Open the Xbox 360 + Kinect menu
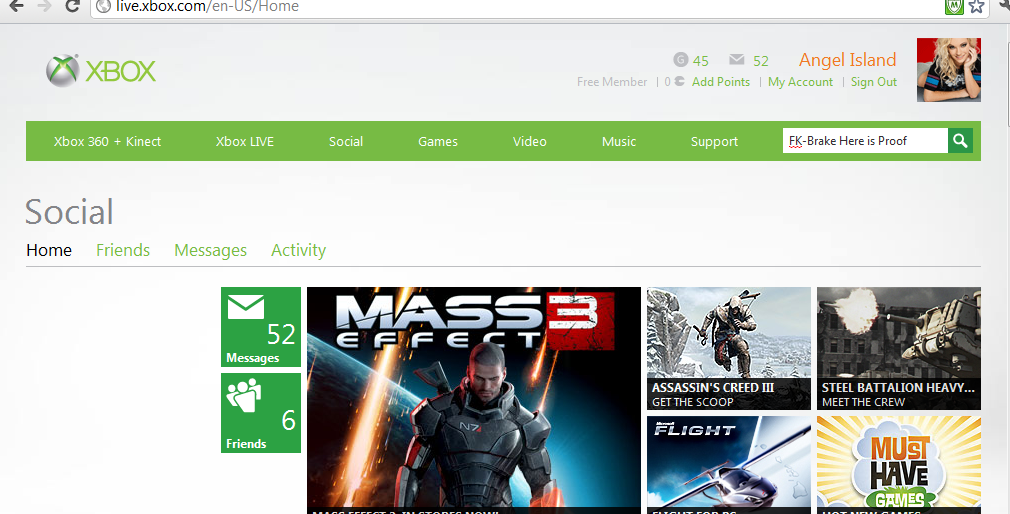The height and width of the screenshot is (514, 1010). pos(108,141)
